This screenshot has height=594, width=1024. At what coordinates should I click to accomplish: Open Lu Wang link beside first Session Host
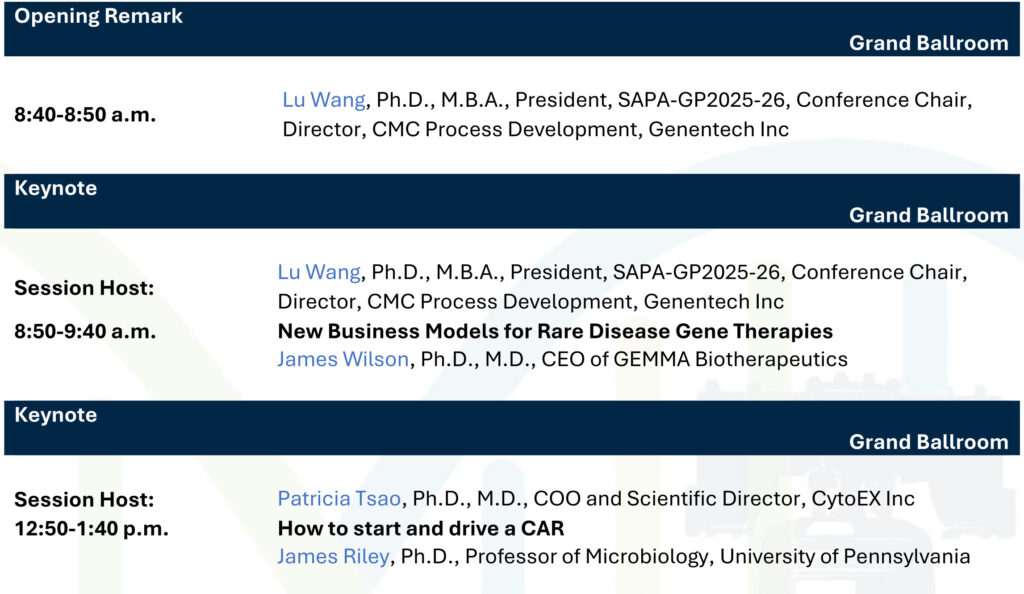[x=319, y=272]
